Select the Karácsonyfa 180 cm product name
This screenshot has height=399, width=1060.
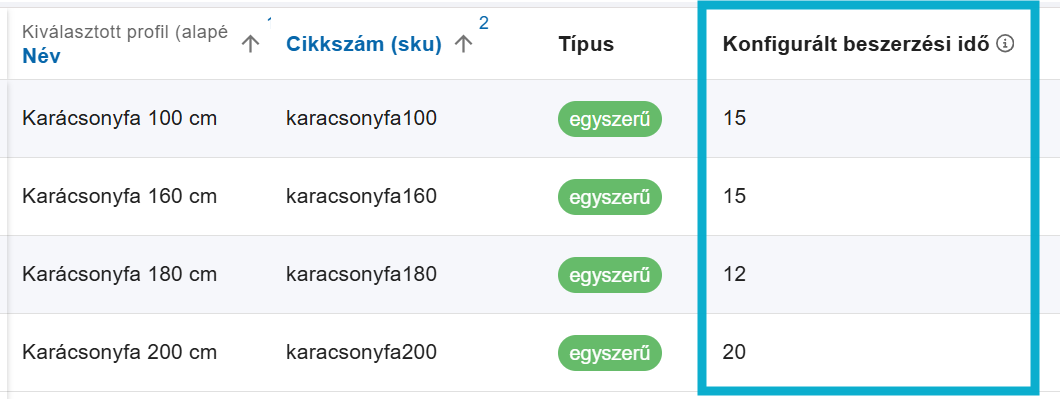120,274
